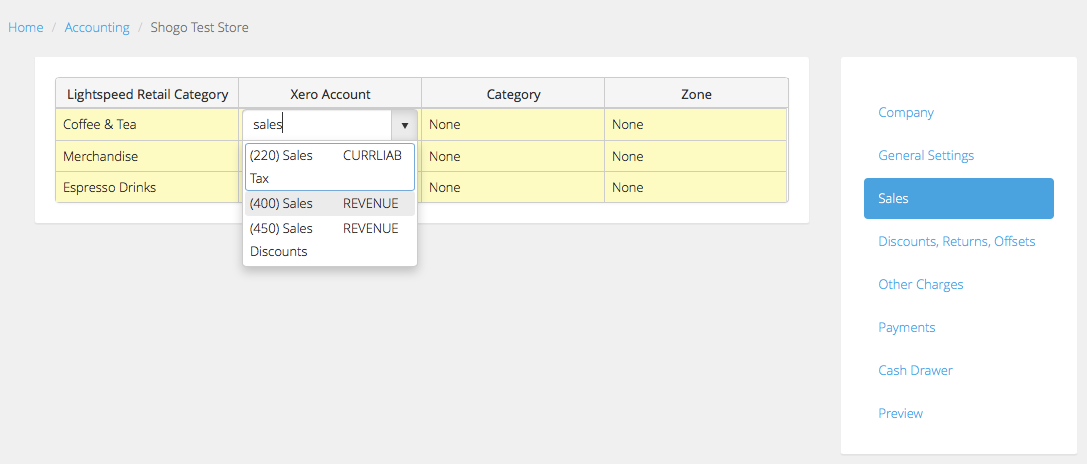Image resolution: width=1087 pixels, height=464 pixels.
Task: Click the Category column header
Action: 513,94
